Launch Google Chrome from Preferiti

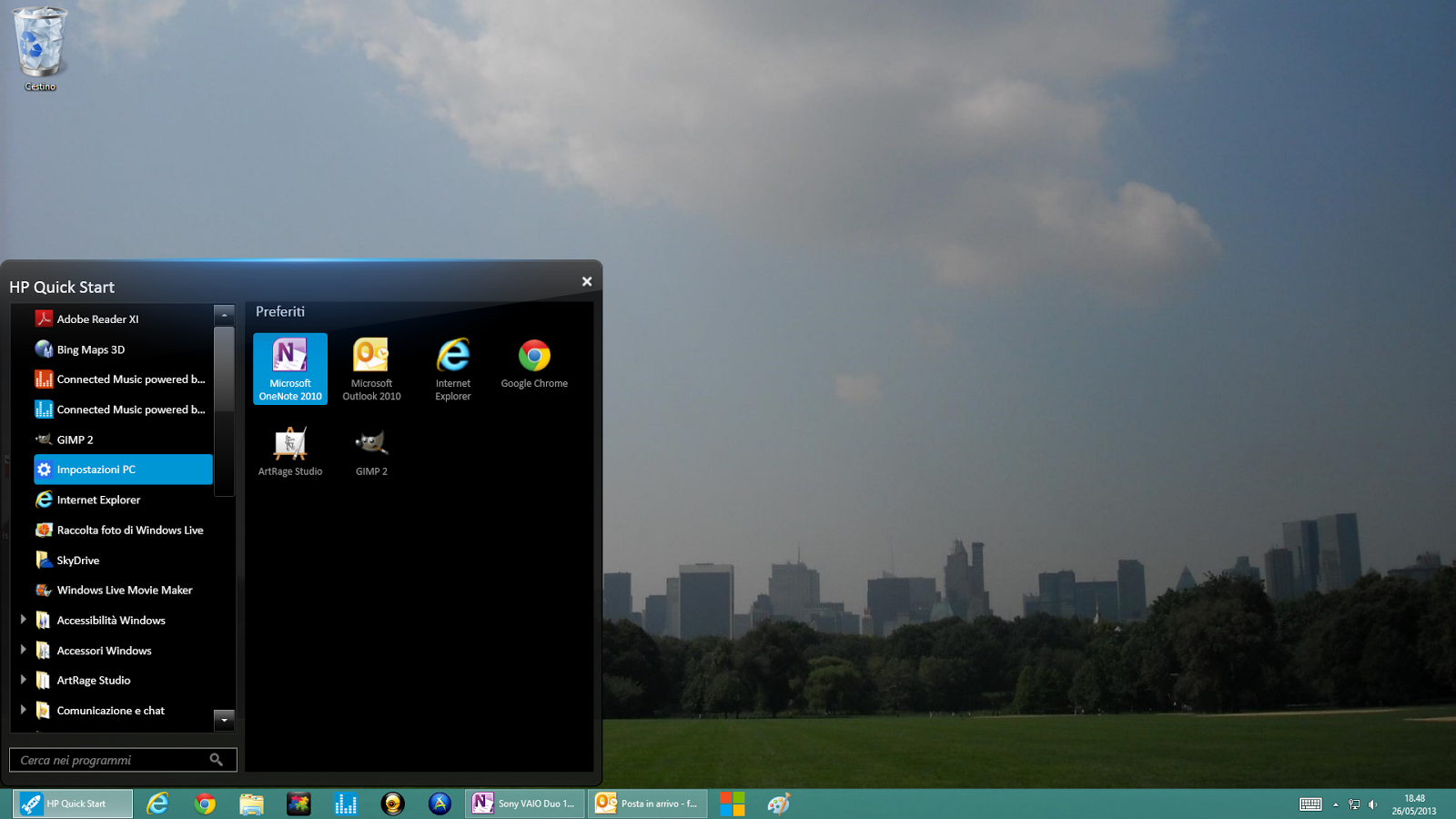click(x=534, y=364)
